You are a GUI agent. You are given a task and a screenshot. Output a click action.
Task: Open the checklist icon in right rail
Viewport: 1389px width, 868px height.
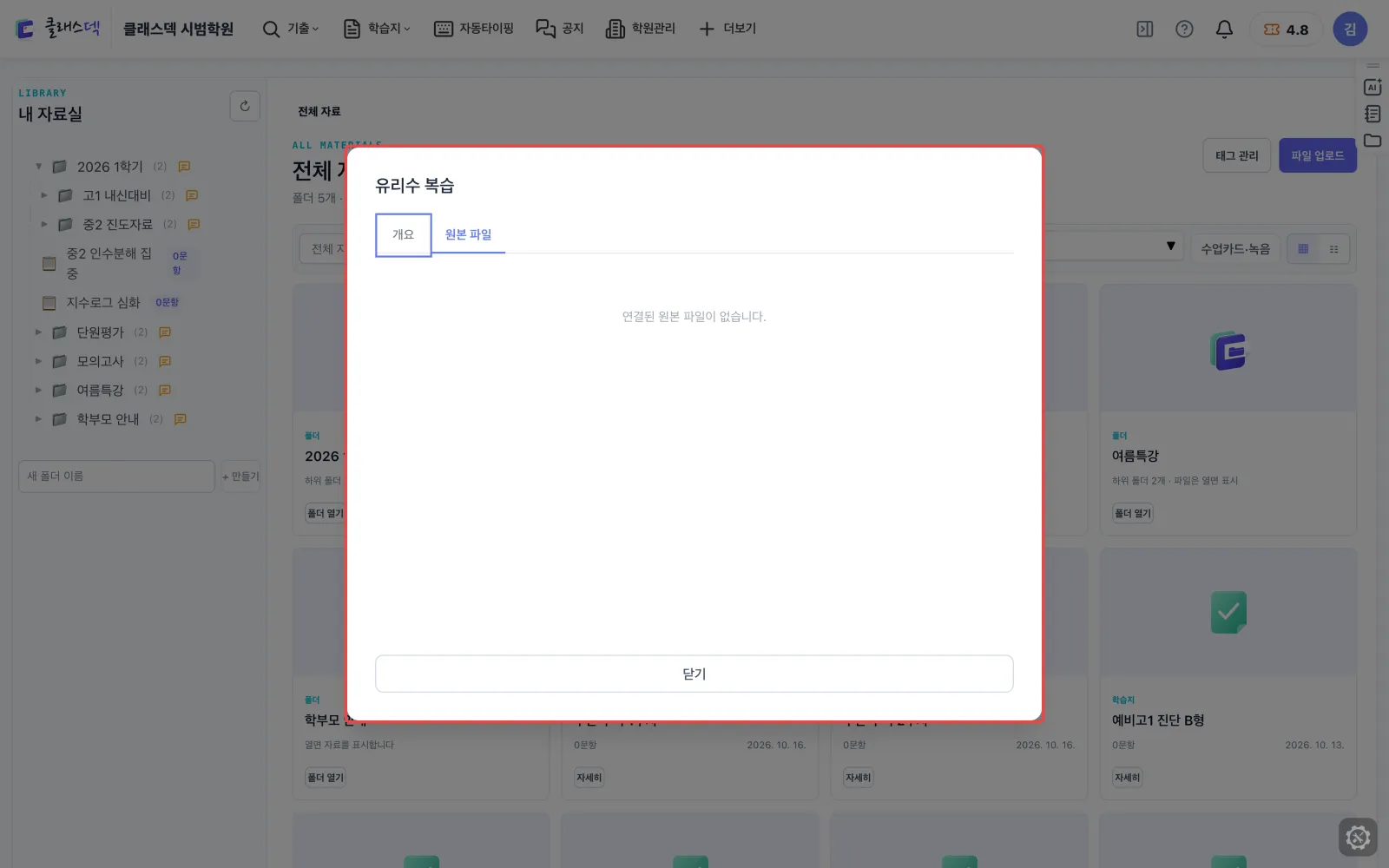[x=1373, y=114]
